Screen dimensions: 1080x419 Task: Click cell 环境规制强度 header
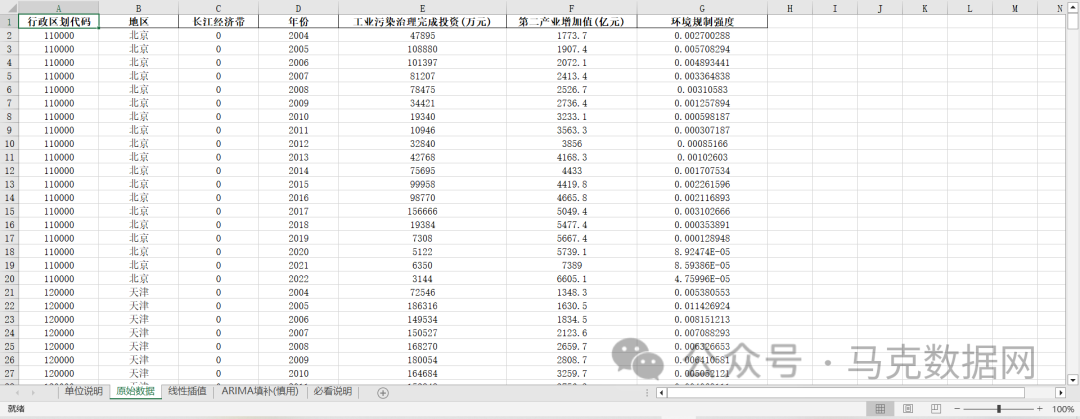(x=702, y=21)
